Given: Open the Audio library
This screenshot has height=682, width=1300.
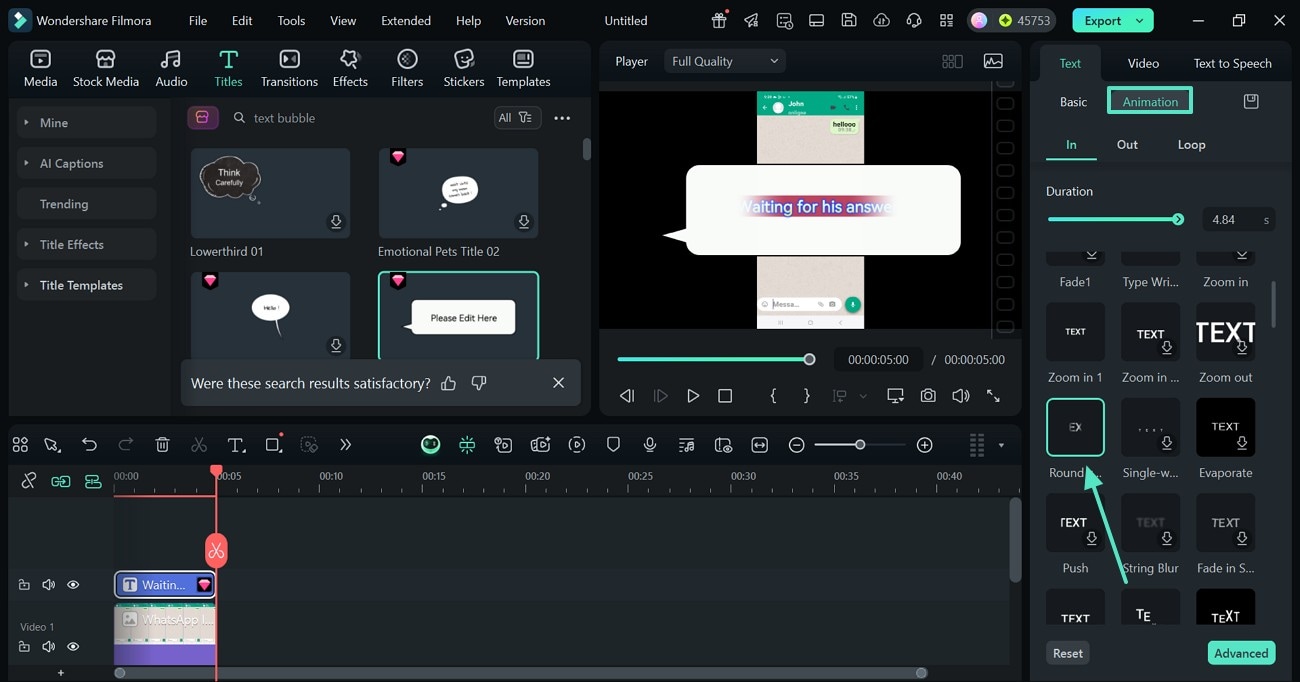Looking at the screenshot, I should point(171,69).
